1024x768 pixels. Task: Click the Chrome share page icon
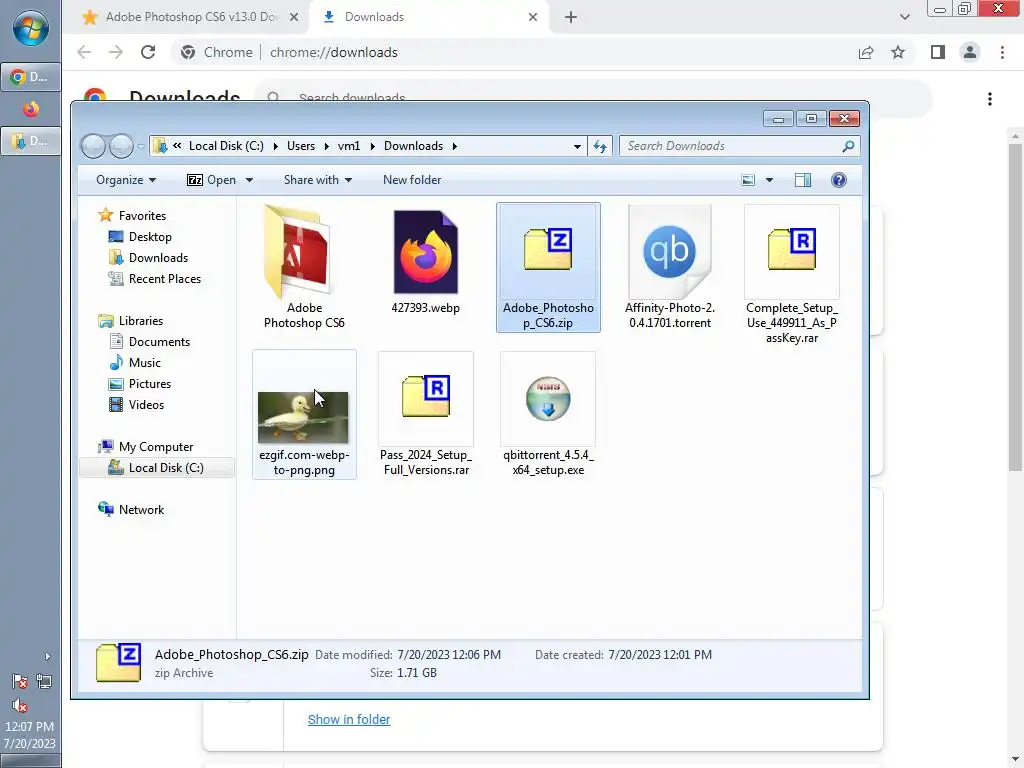(x=866, y=52)
